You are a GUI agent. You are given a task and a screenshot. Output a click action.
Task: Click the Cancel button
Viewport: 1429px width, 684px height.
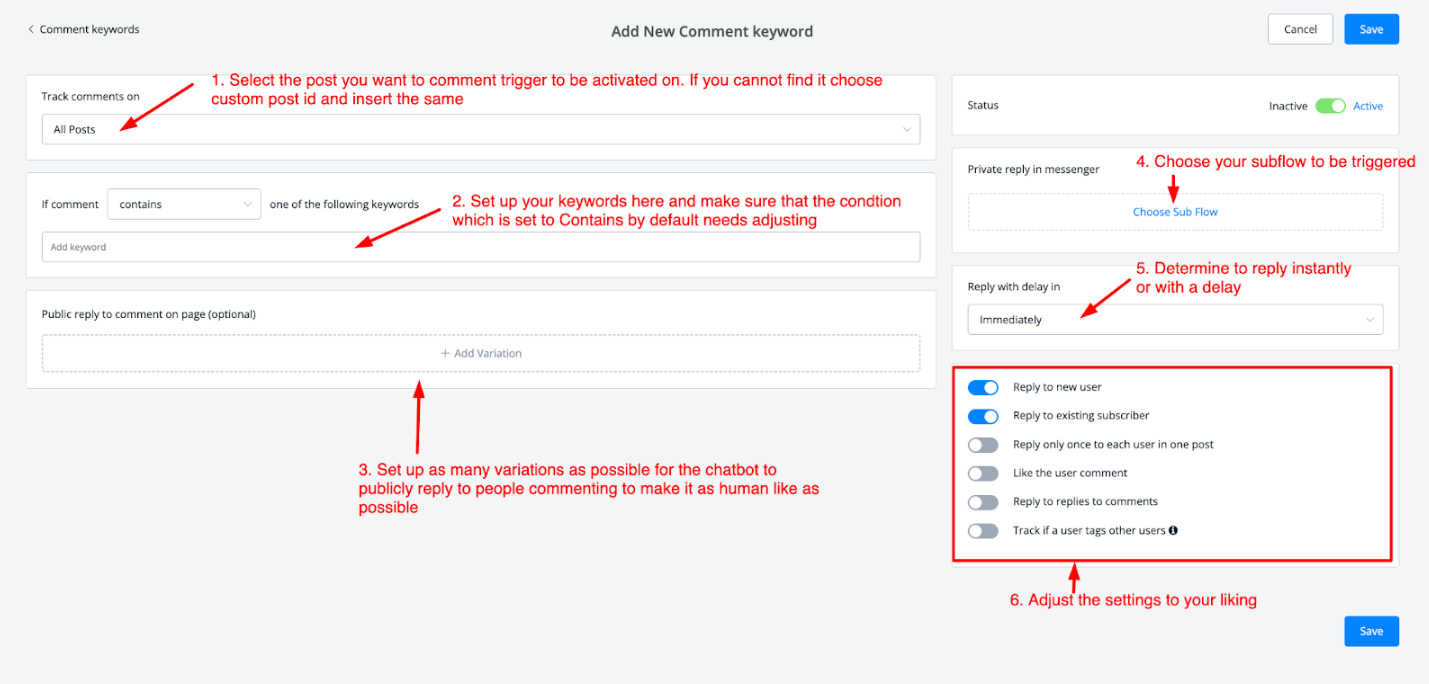tap(1300, 29)
